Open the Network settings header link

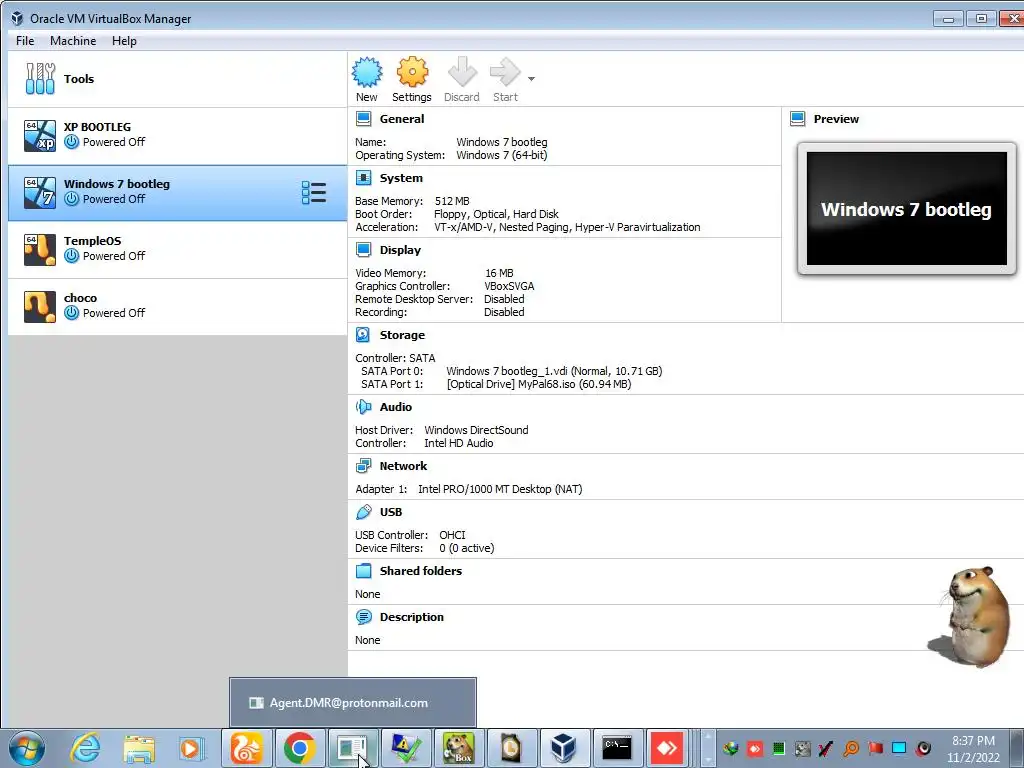404,466
